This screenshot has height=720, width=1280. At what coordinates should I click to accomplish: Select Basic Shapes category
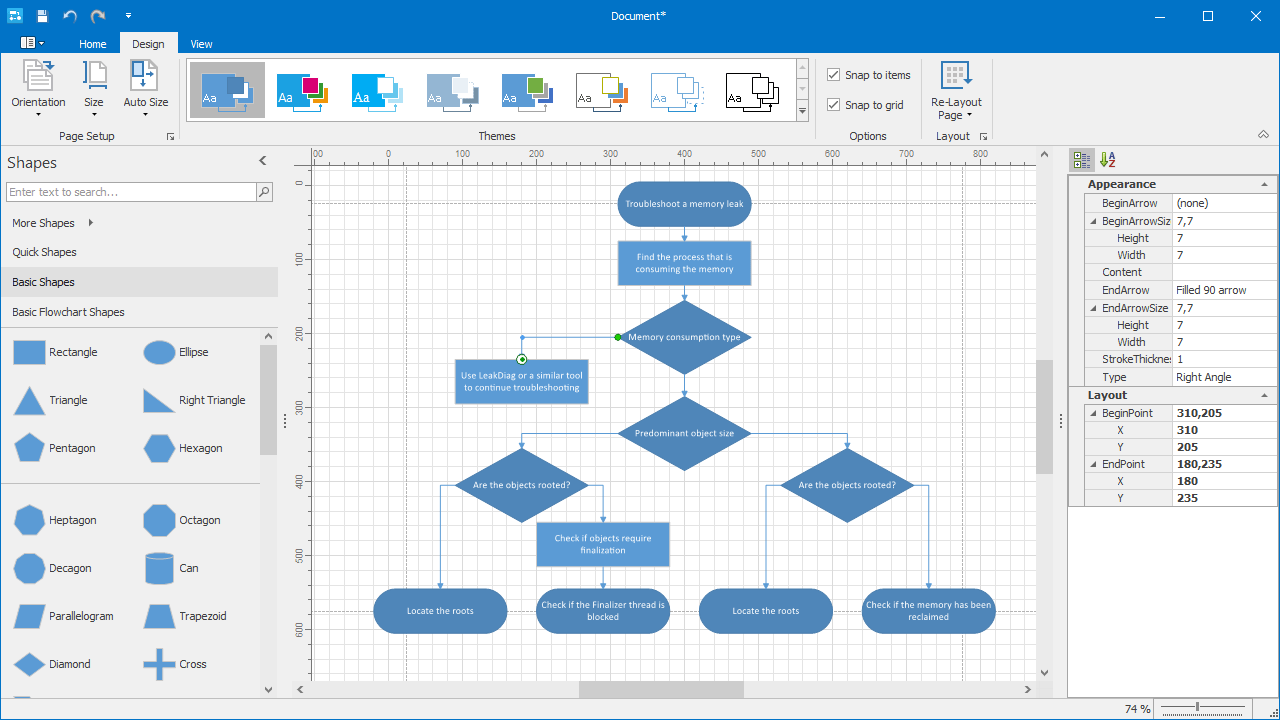139,282
